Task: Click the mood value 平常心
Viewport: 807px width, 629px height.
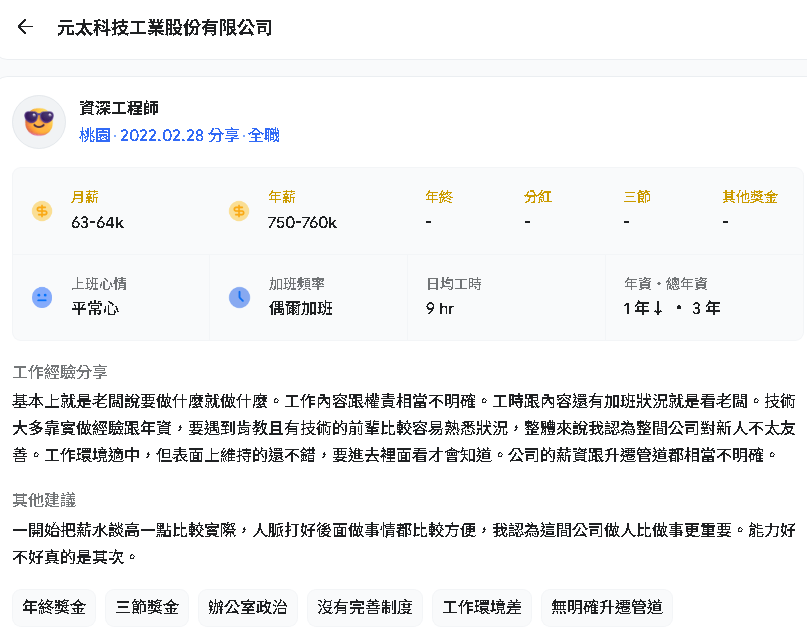Action: pos(95,308)
